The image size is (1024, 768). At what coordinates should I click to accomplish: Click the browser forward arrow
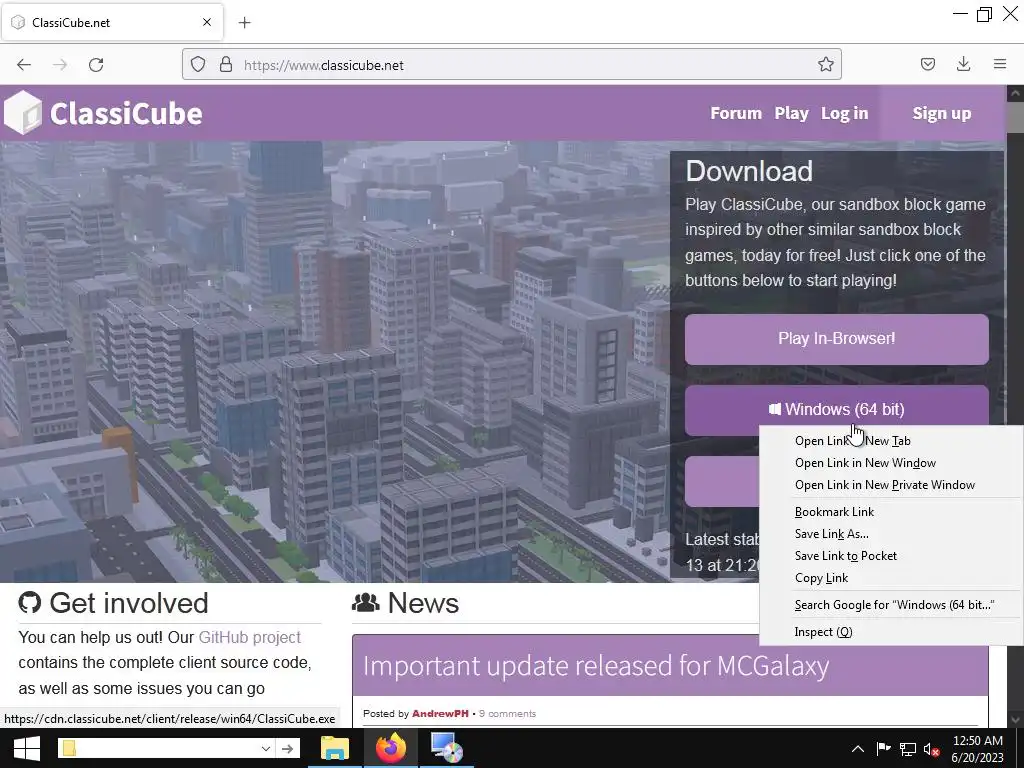point(60,65)
